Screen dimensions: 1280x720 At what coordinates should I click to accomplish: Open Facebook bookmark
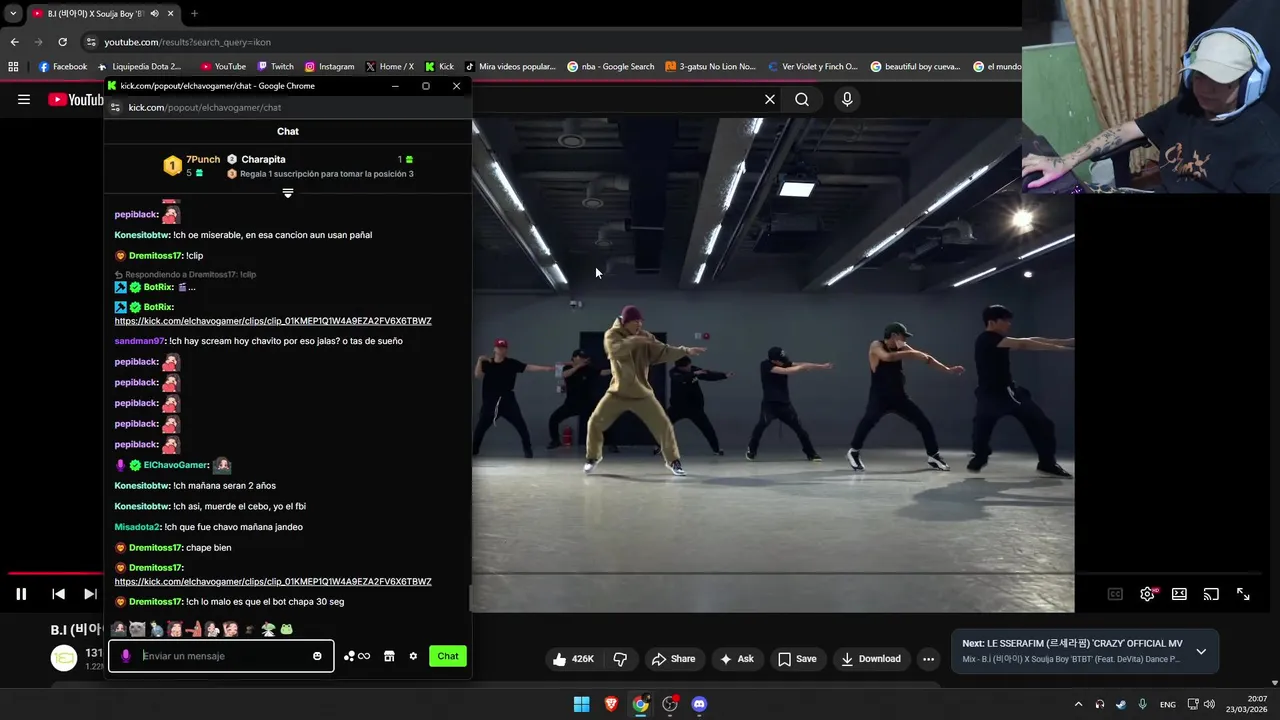(x=63, y=67)
